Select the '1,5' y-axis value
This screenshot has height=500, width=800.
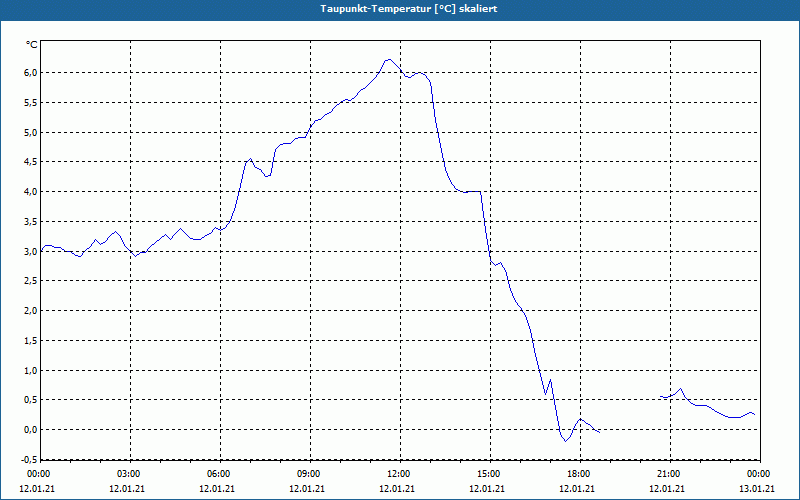click(31, 340)
